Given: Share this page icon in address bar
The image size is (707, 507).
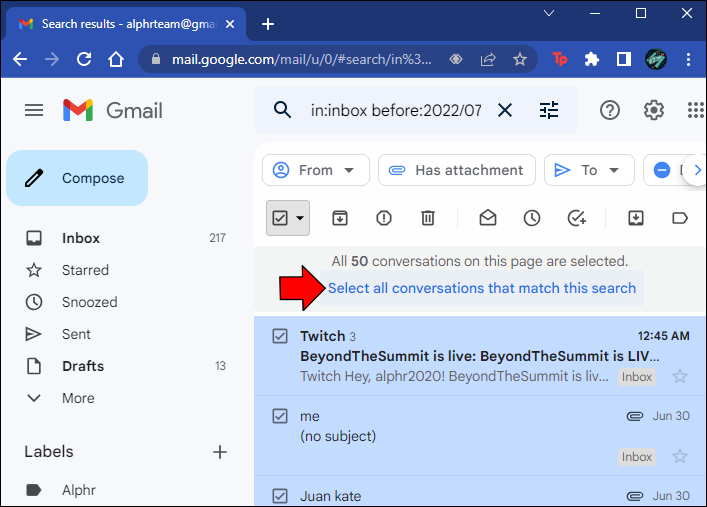Looking at the screenshot, I should [x=488, y=59].
